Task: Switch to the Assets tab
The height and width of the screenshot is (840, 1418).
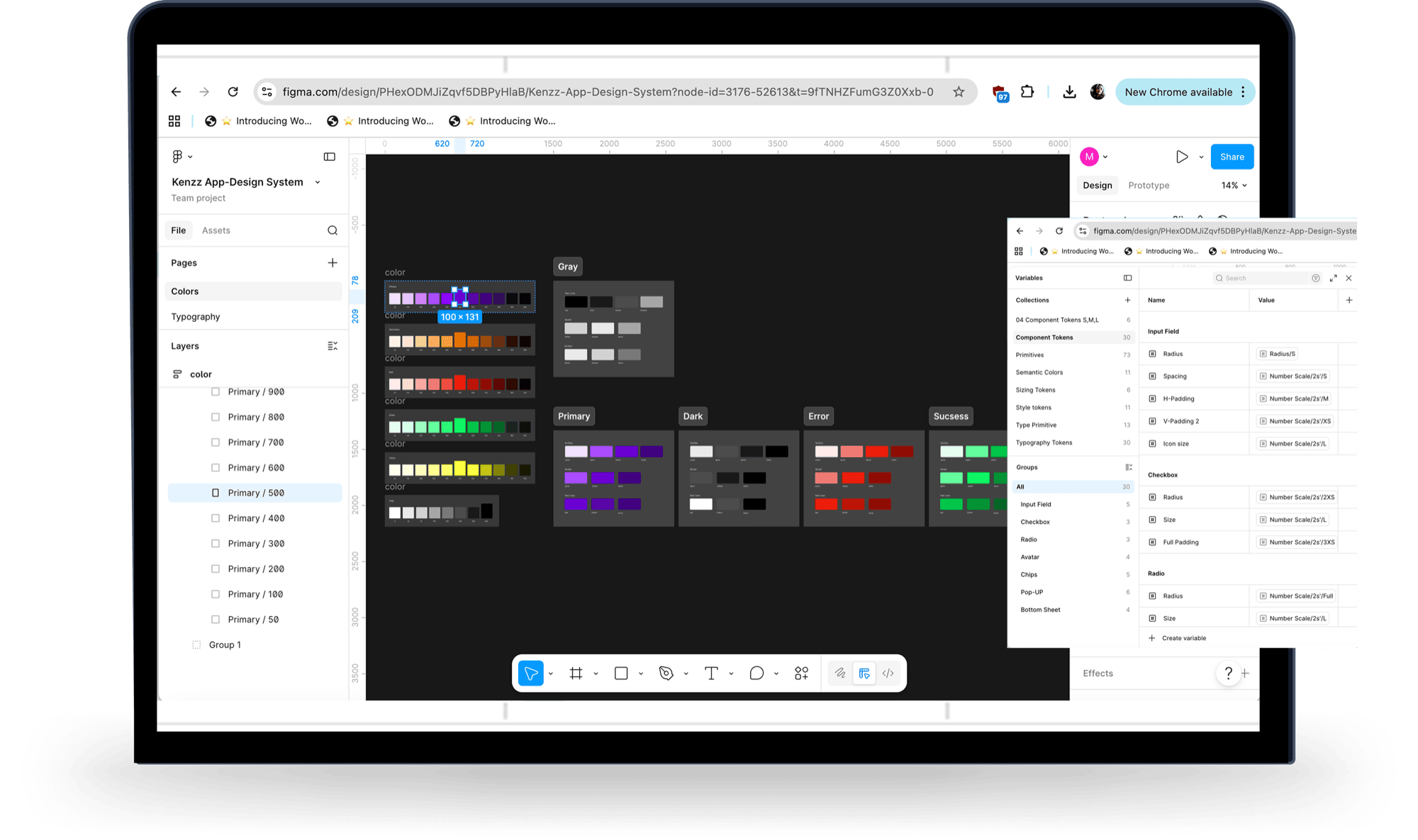Action: pos(216,230)
